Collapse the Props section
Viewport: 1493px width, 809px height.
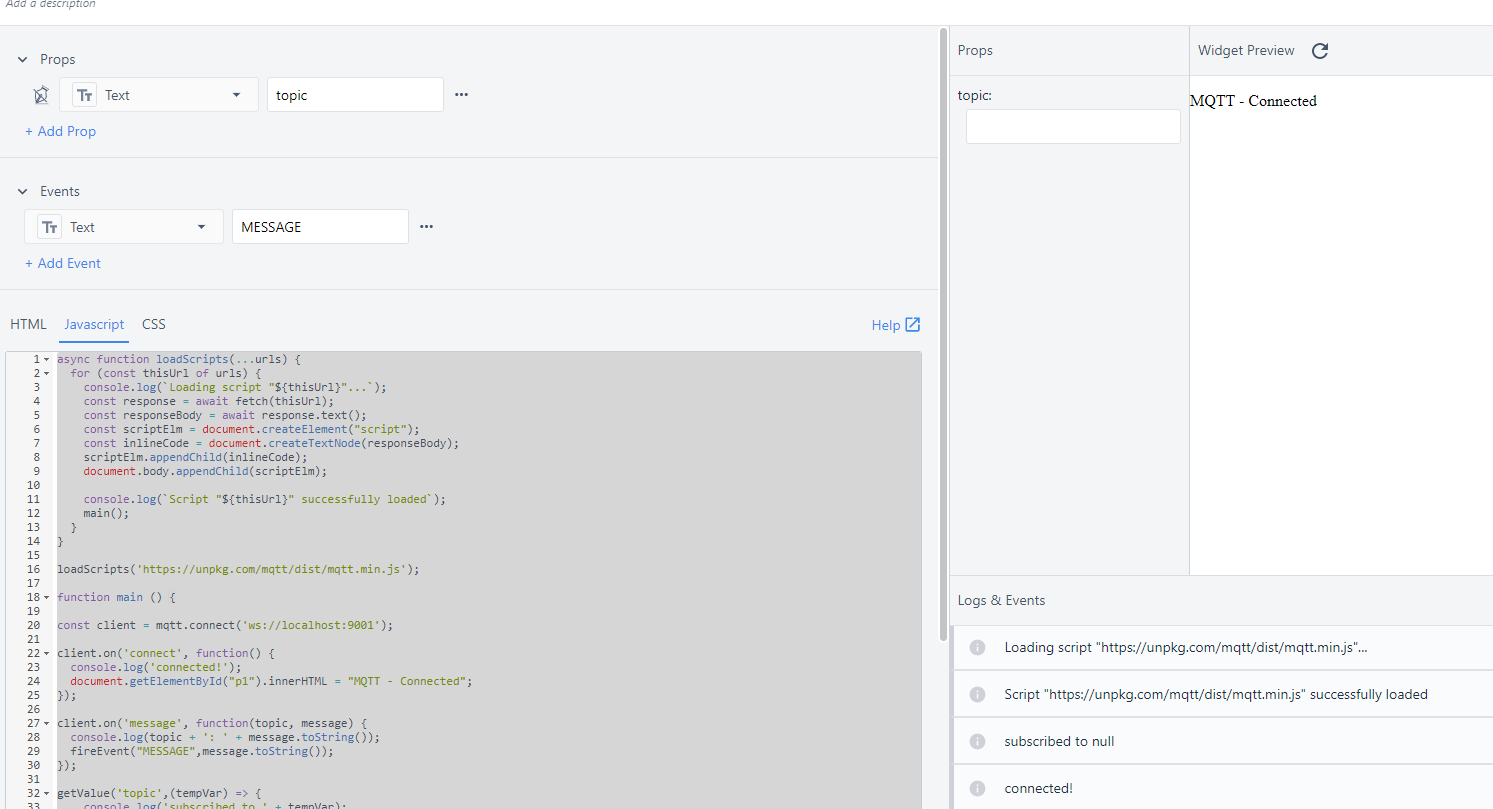click(23, 60)
